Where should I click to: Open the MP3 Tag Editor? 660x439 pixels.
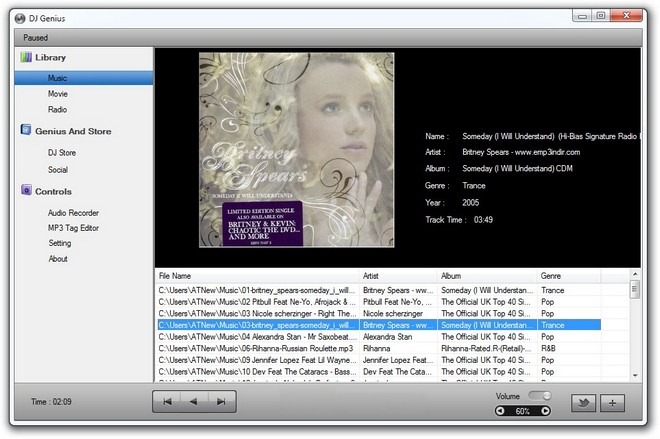[x=73, y=228]
